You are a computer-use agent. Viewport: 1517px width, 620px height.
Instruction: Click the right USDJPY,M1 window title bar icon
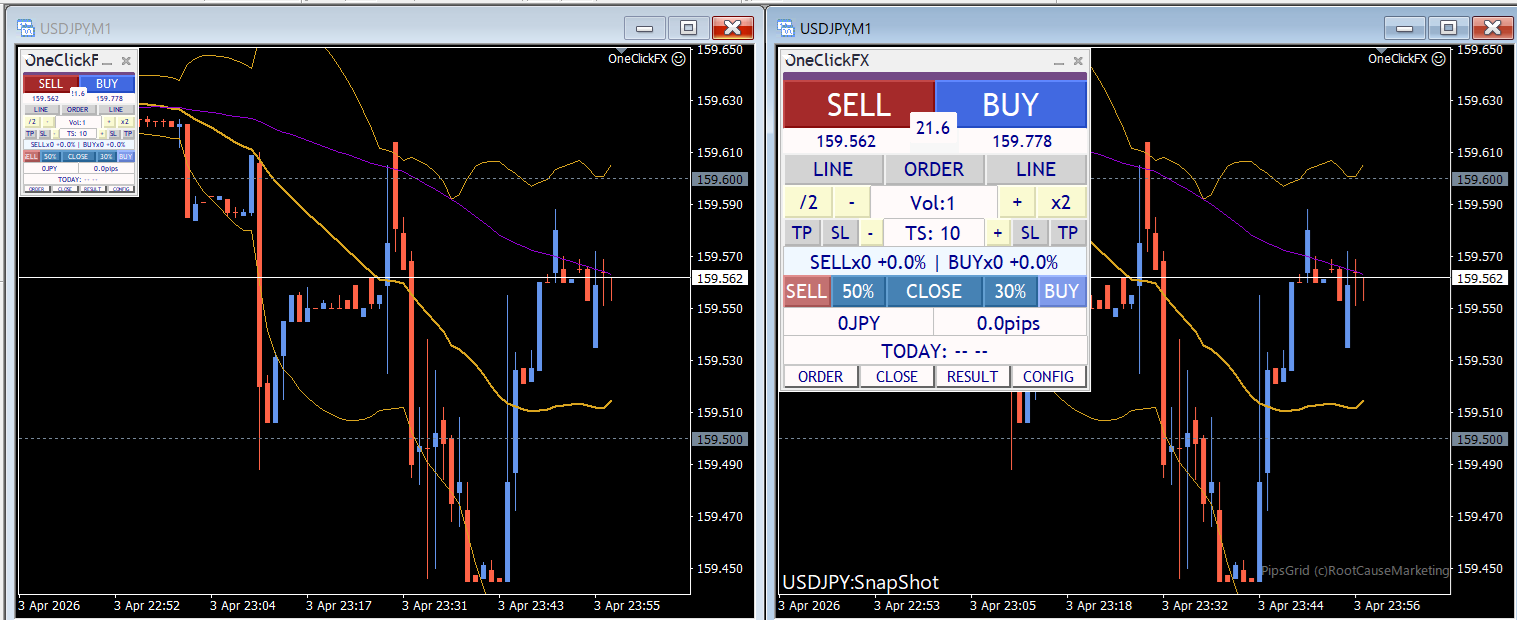click(x=786, y=28)
